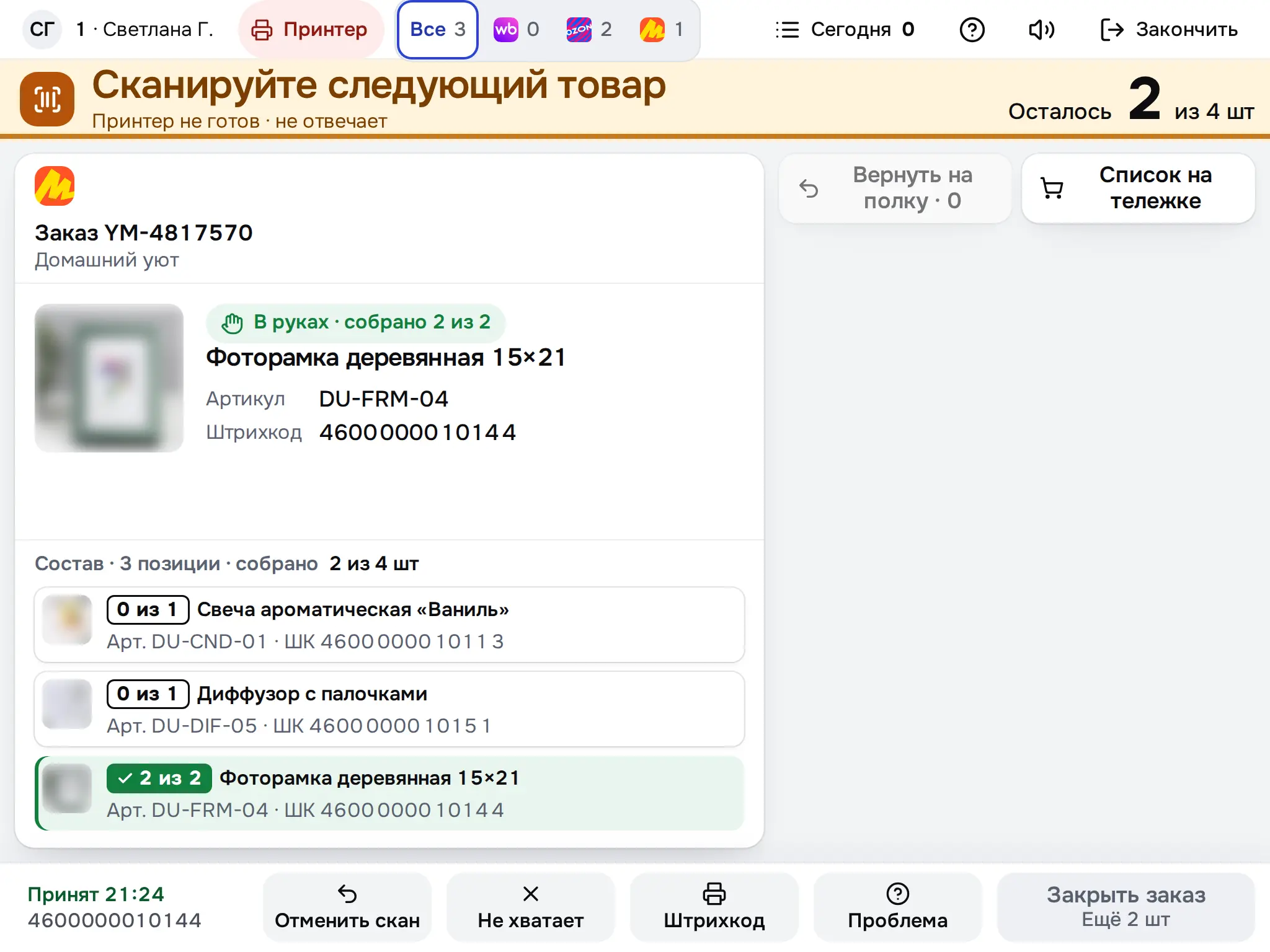Click 0 из 1 badge for candle
1270x952 pixels.
click(148, 610)
